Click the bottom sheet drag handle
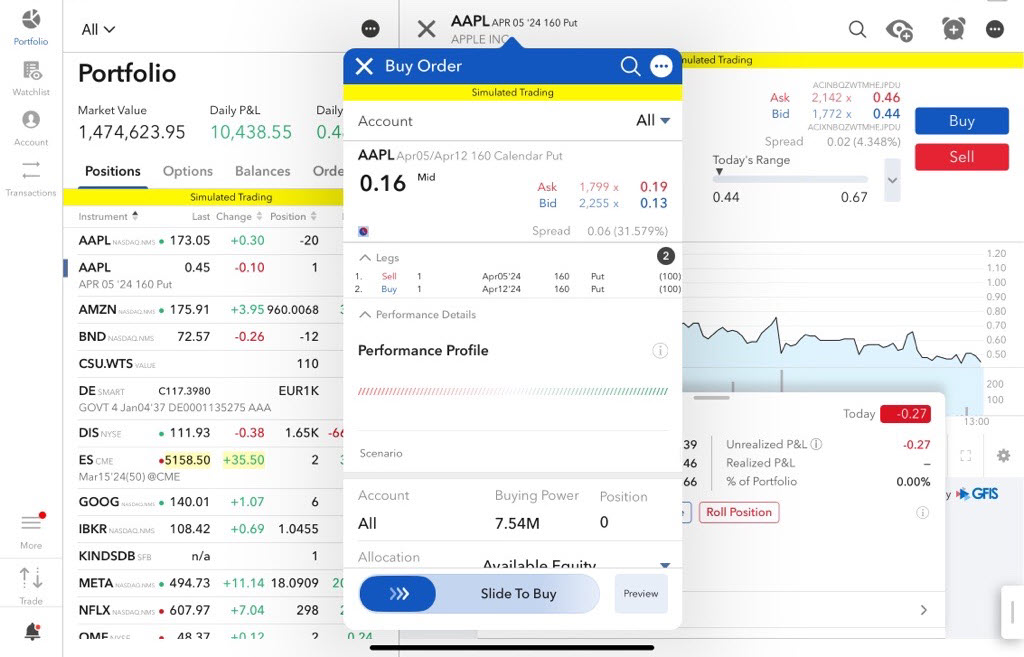Screen dimensions: 1024x657 711,398
